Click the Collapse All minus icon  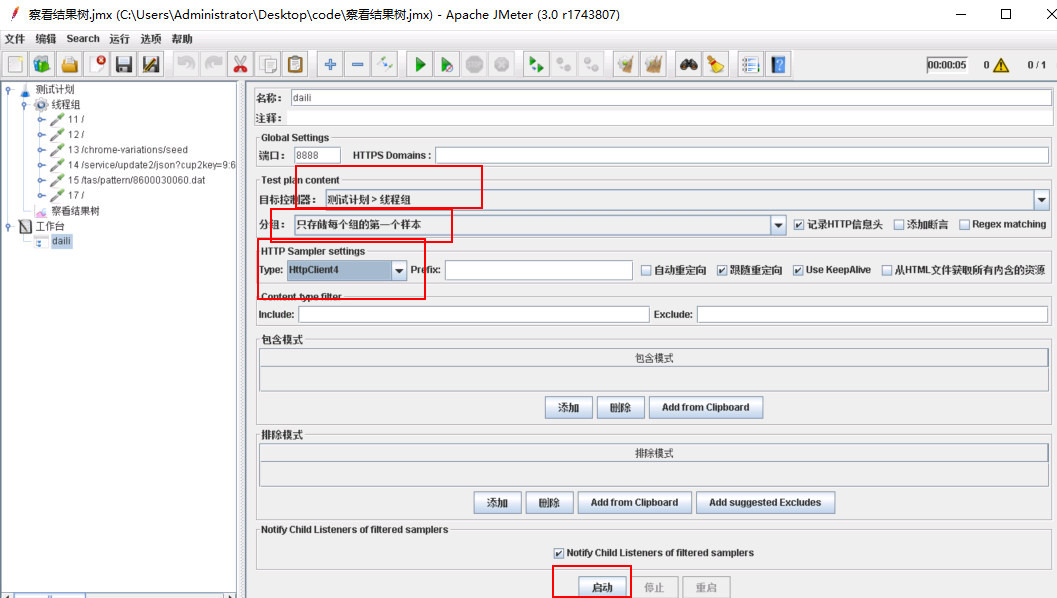coord(358,65)
